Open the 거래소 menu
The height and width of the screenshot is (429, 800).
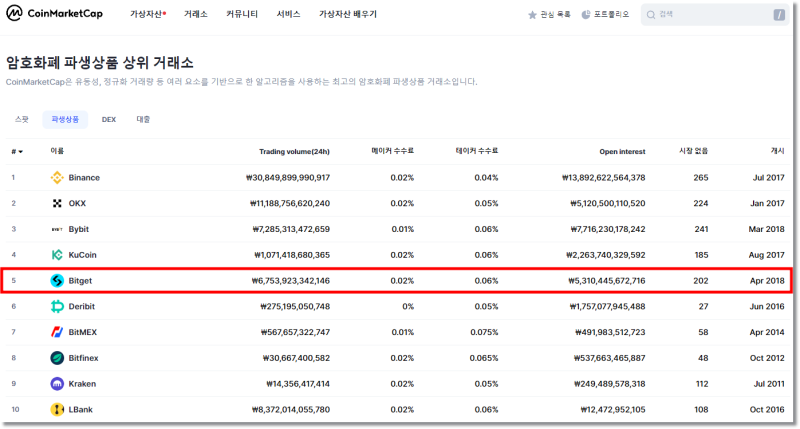point(195,14)
